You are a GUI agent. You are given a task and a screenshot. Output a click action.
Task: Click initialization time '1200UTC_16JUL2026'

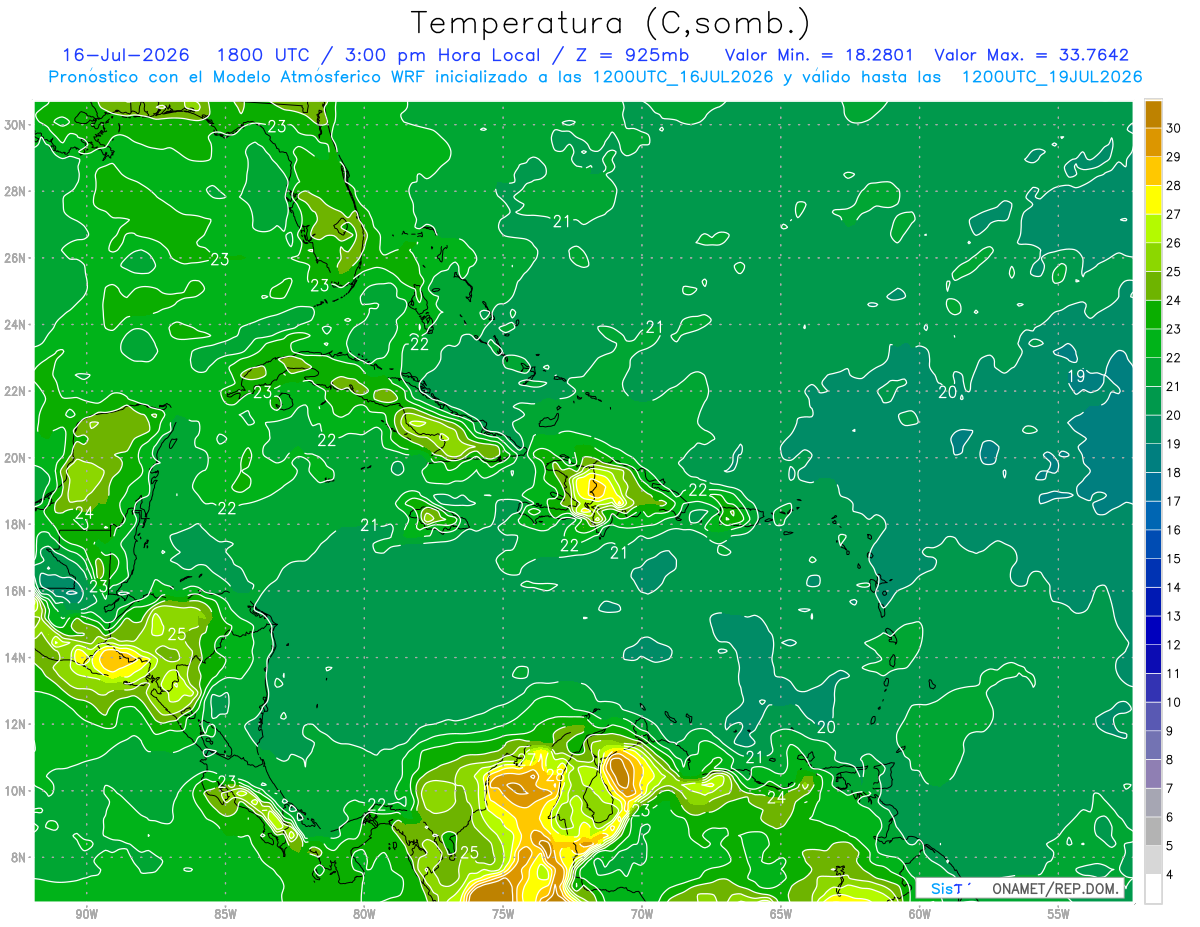(x=683, y=77)
